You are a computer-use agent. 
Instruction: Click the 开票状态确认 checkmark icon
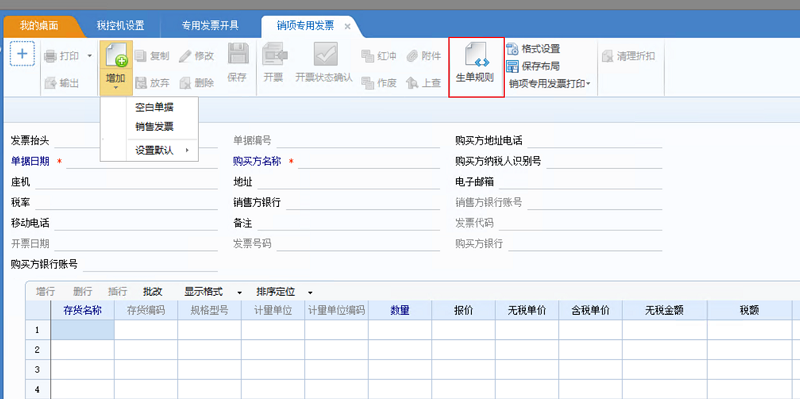point(326,54)
